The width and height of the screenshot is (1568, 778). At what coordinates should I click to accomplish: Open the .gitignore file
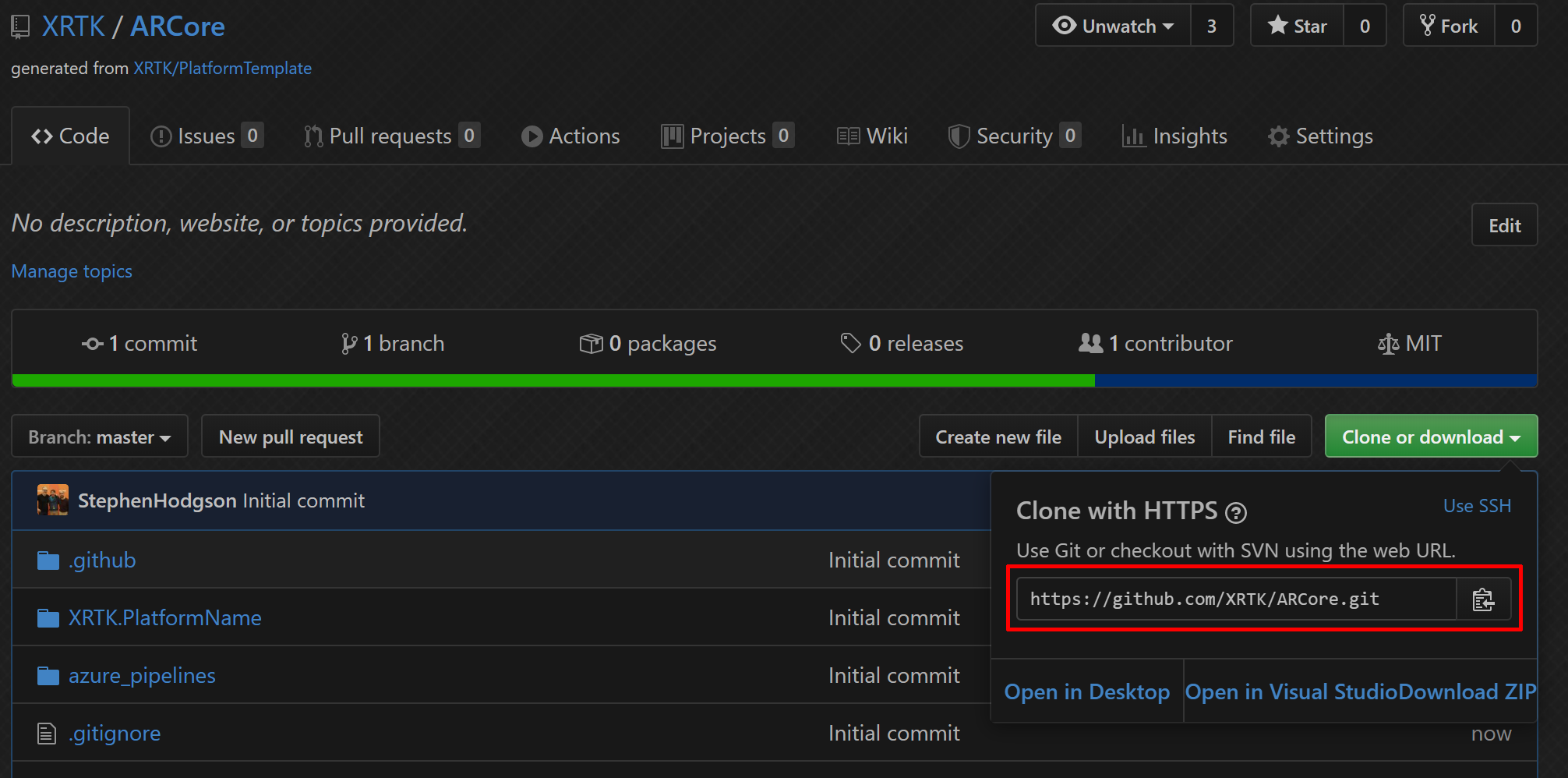click(115, 734)
